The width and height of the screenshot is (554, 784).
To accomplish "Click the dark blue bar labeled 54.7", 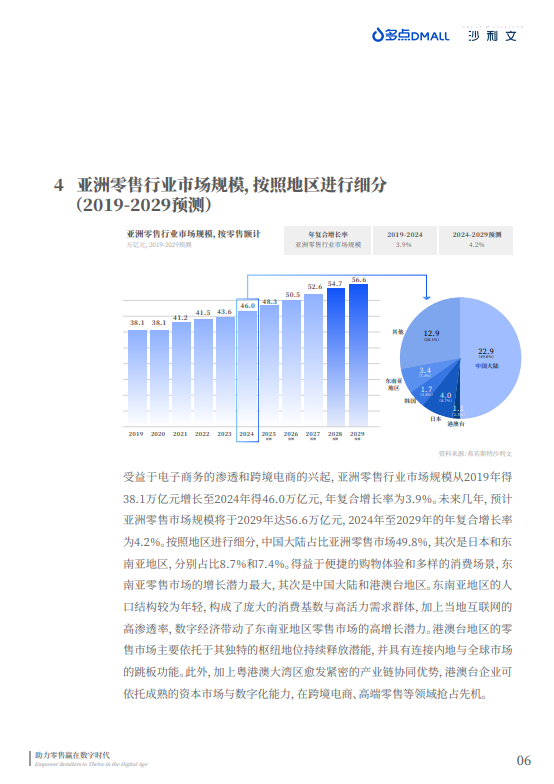I will pyautogui.click(x=336, y=357).
